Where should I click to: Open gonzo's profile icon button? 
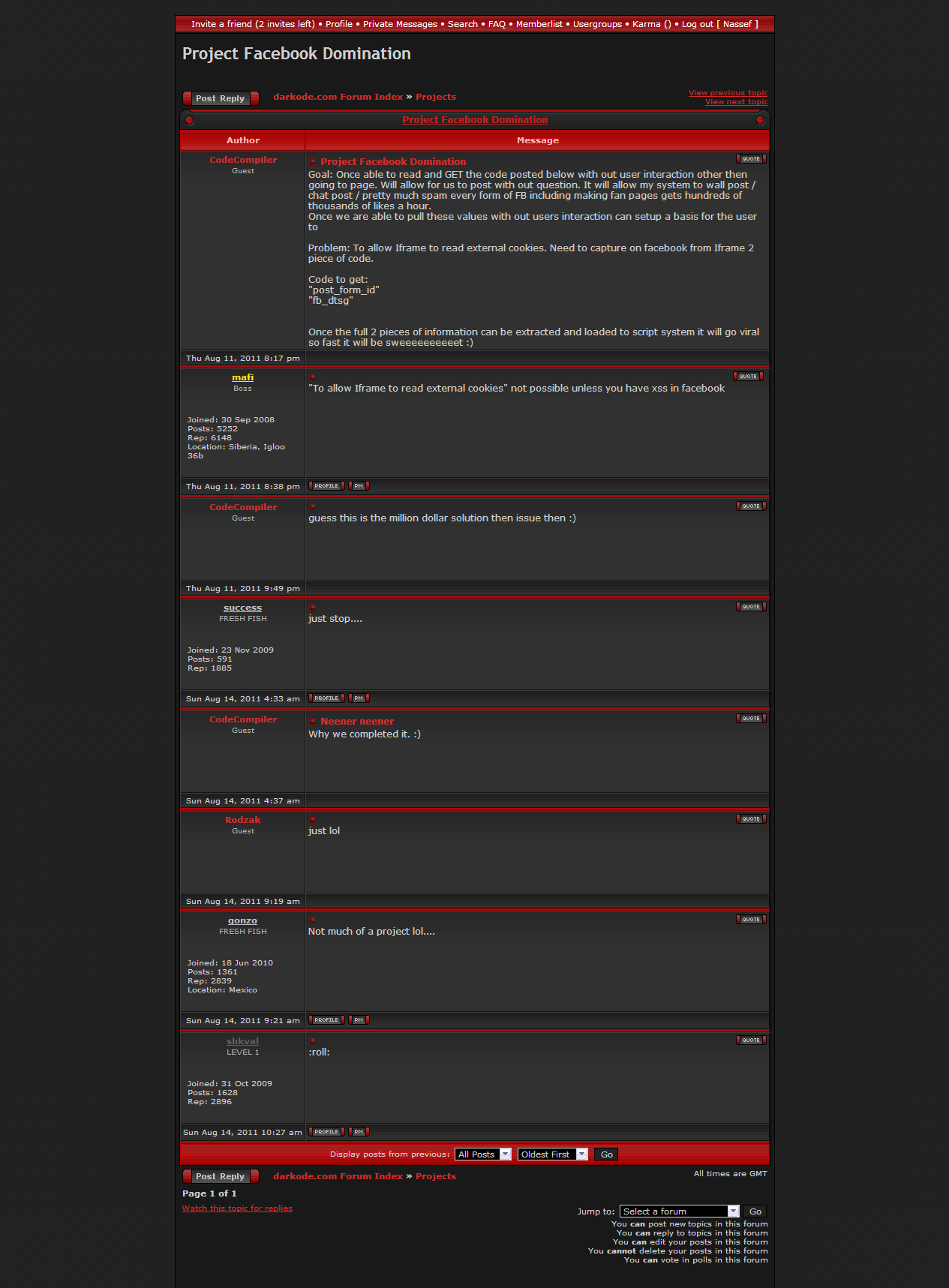point(326,1020)
